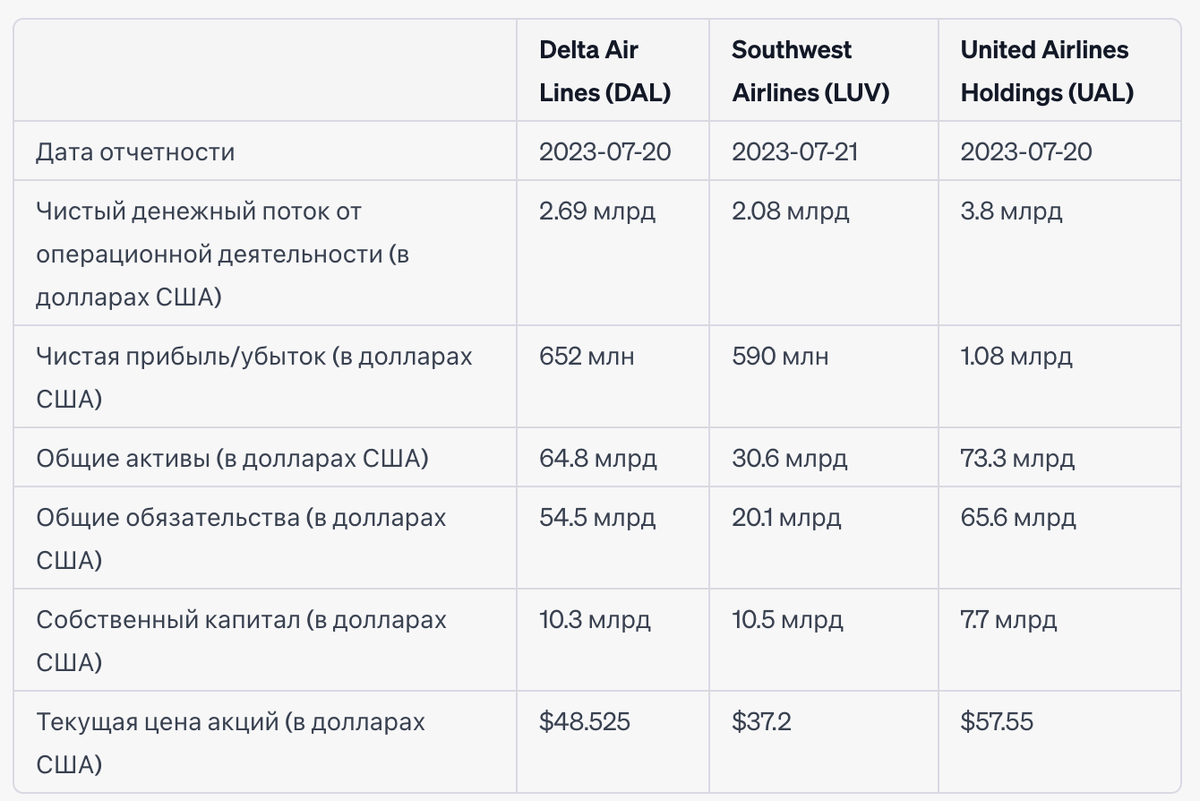Click the United Airlines Holdings (UAL) header
This screenshot has height=801, width=1200.
(x=1046, y=71)
